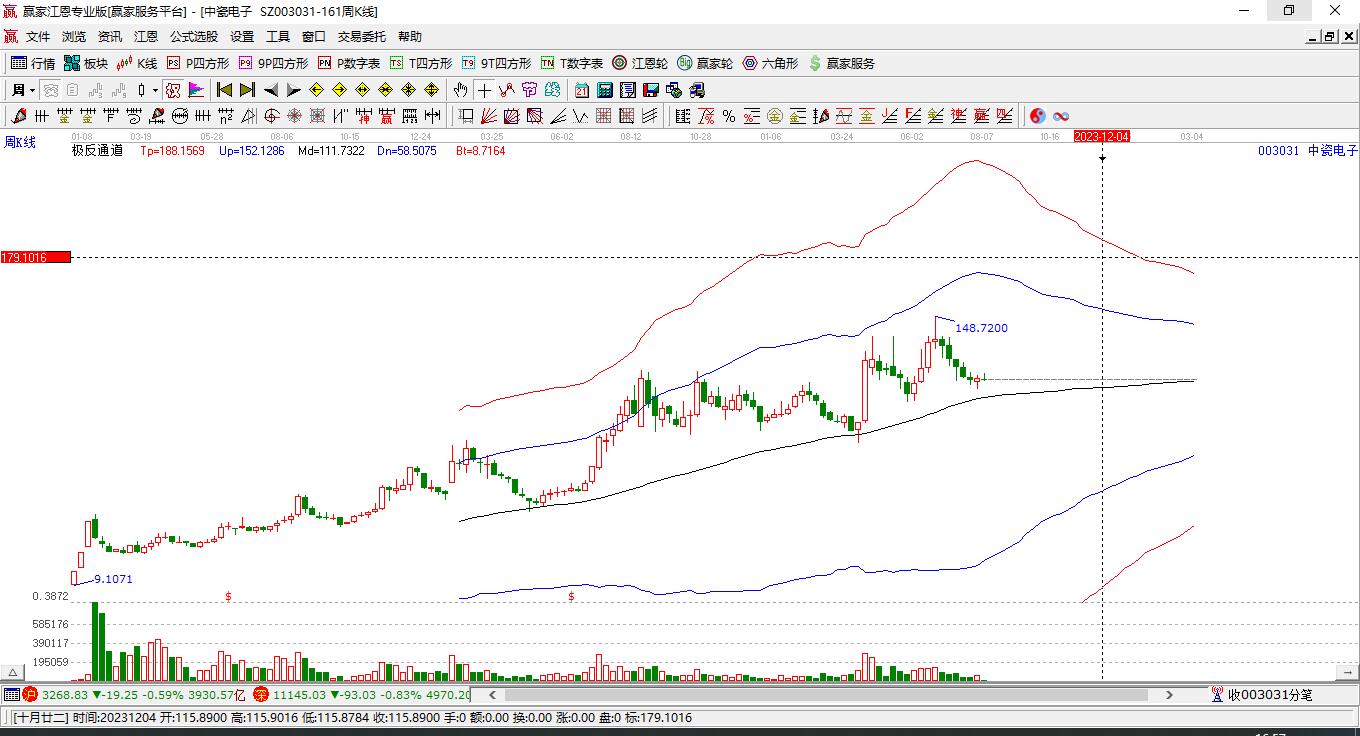This screenshot has height=736, width=1360.
Task: Open the 文件 menu
Action: [x=38, y=37]
